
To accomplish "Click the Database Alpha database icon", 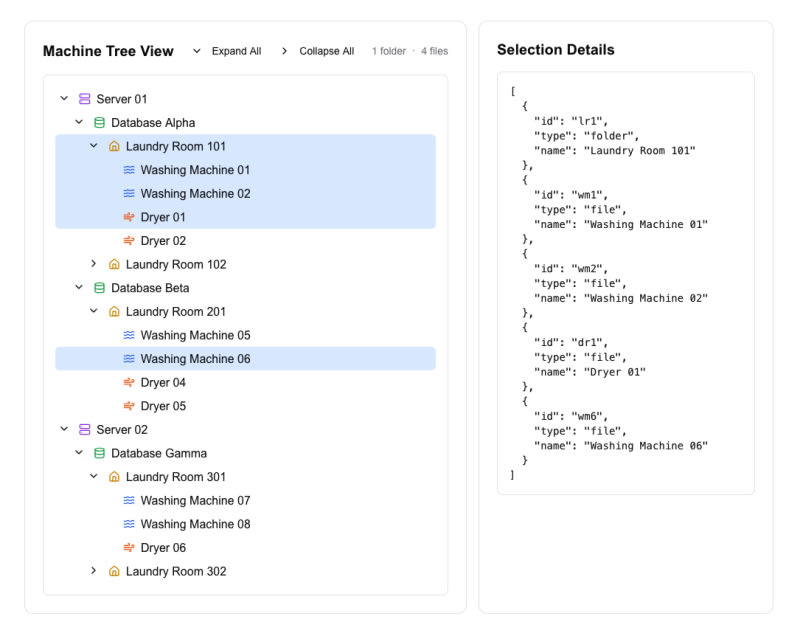I will 99,123.
